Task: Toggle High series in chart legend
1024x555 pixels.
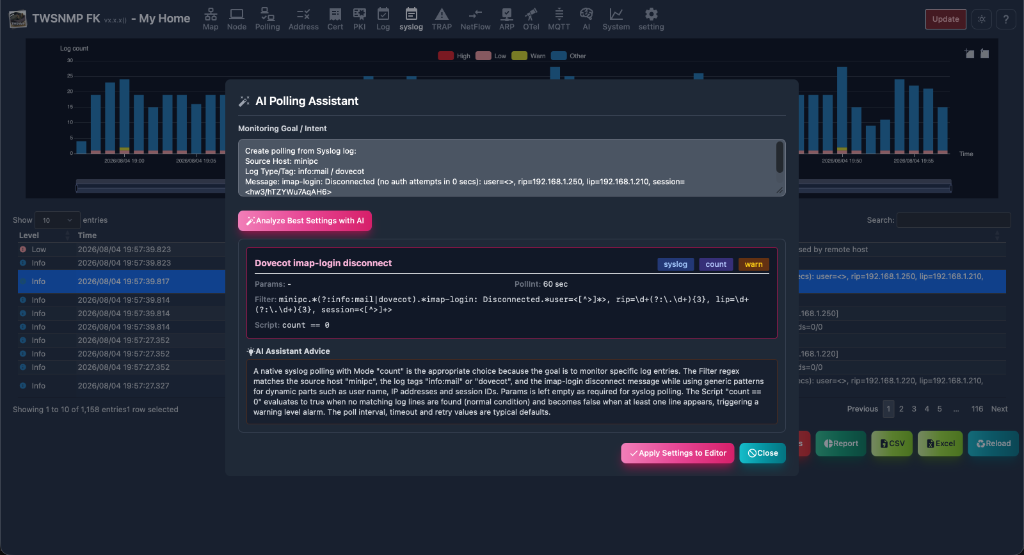Action: (x=454, y=56)
